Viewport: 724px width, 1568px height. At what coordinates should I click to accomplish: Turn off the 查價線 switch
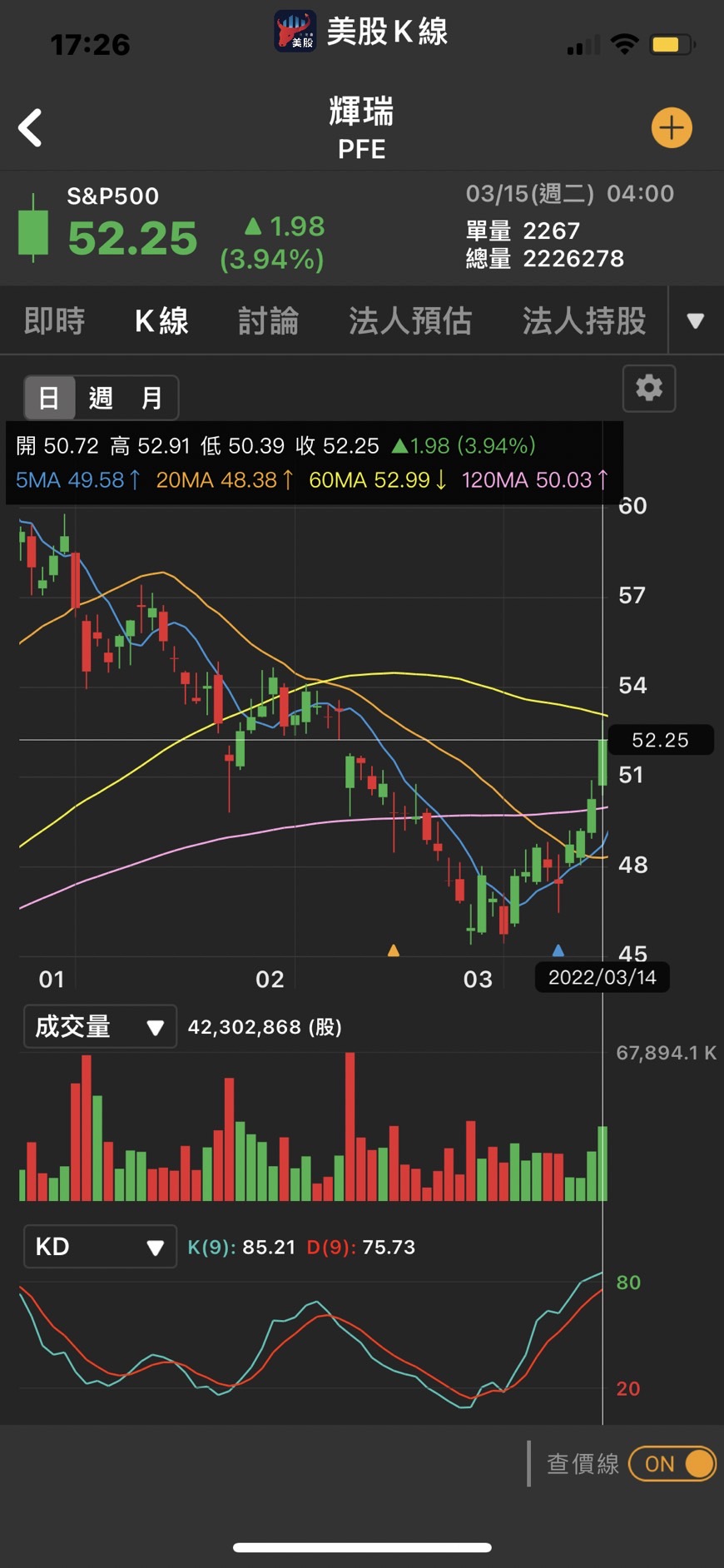coord(672,1464)
